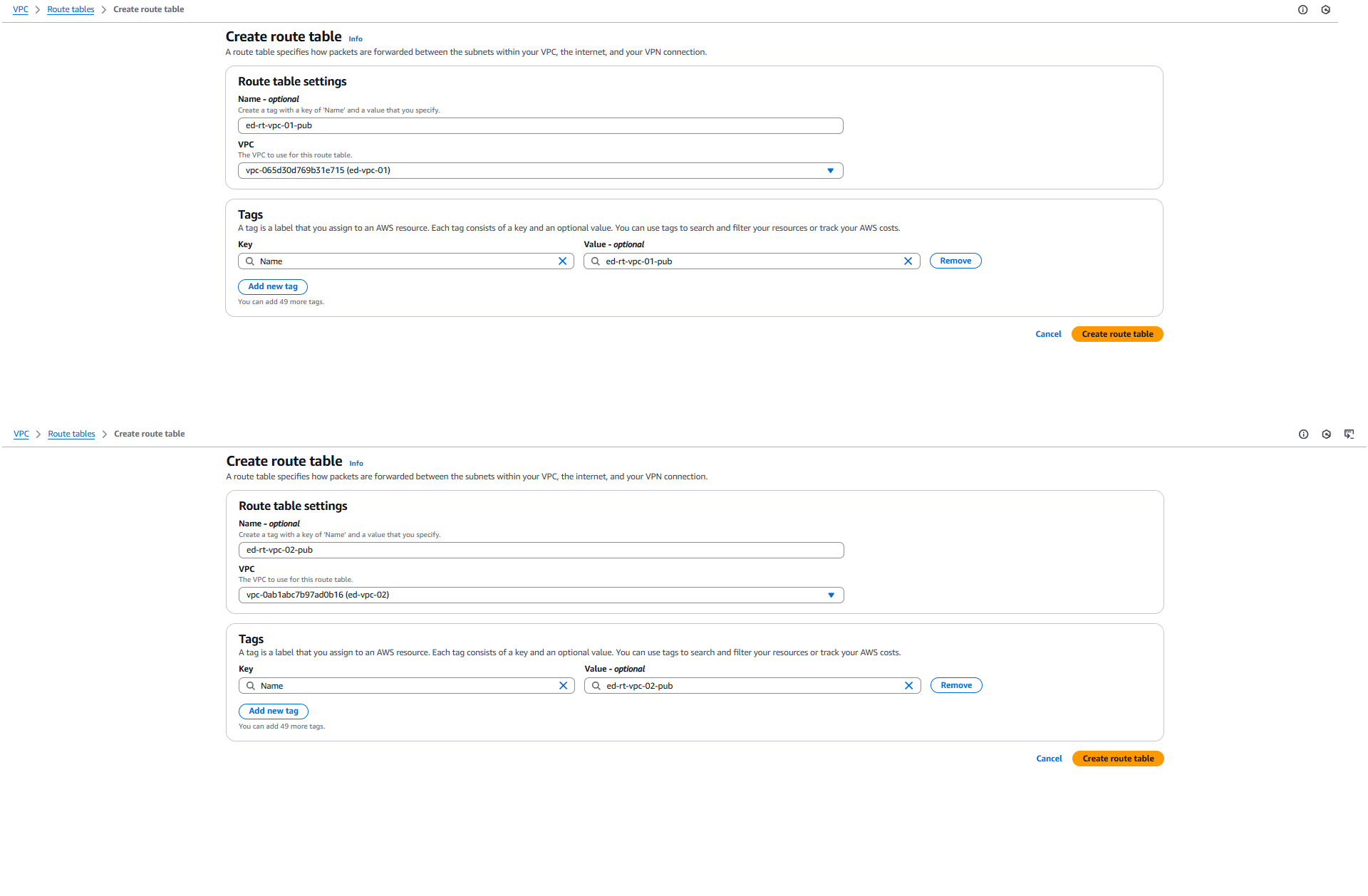Clear the Name key for ed-rt-vpc-01-pub tag

coord(562,261)
